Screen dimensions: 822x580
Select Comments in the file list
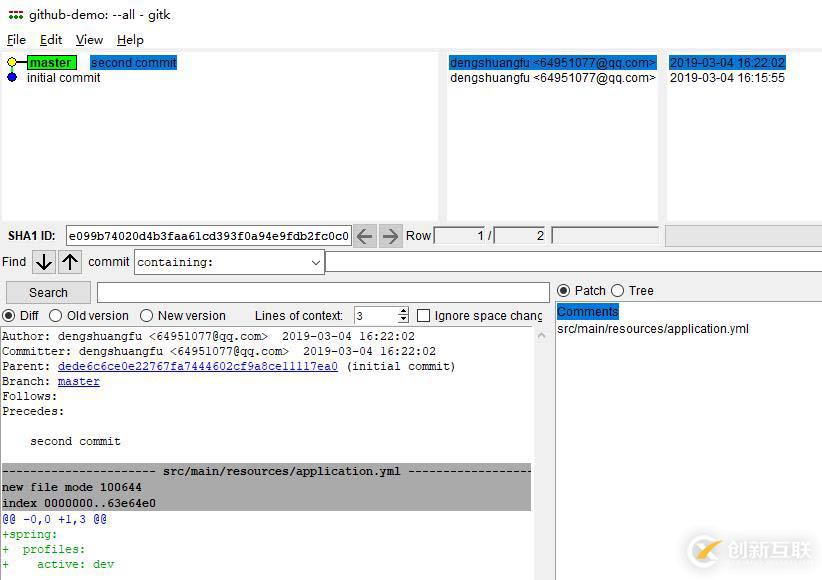pos(588,312)
